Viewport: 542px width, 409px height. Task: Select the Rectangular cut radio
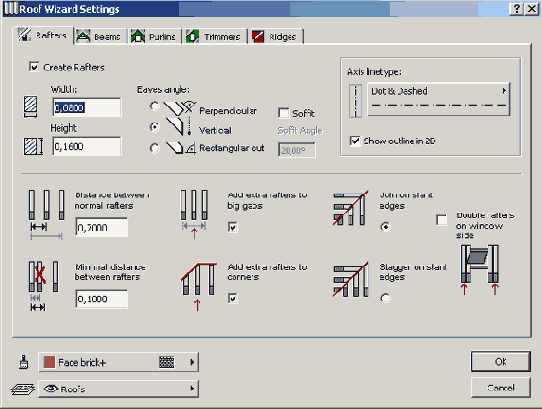(x=155, y=148)
